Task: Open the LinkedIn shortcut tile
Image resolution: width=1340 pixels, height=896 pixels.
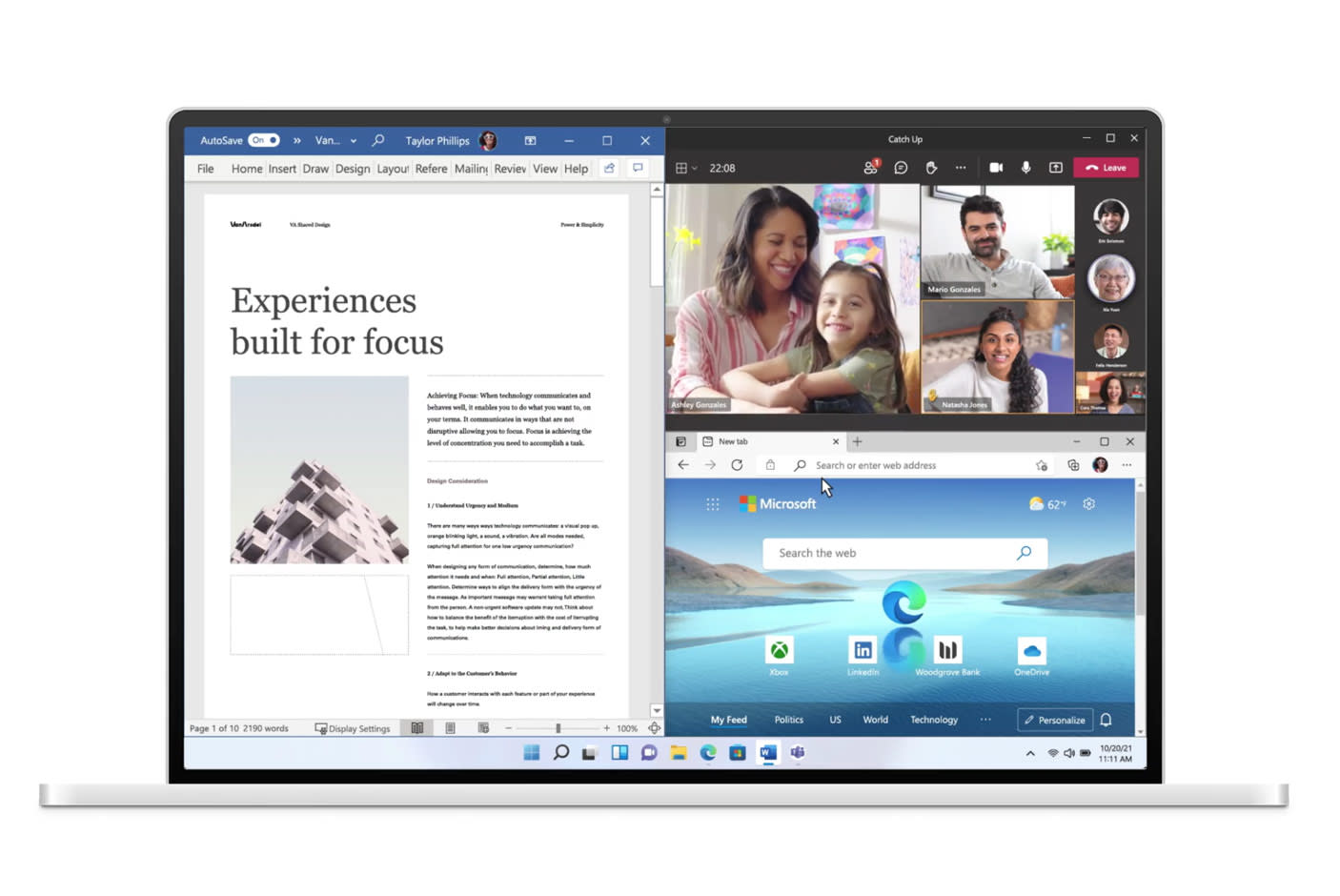Action: [863, 651]
